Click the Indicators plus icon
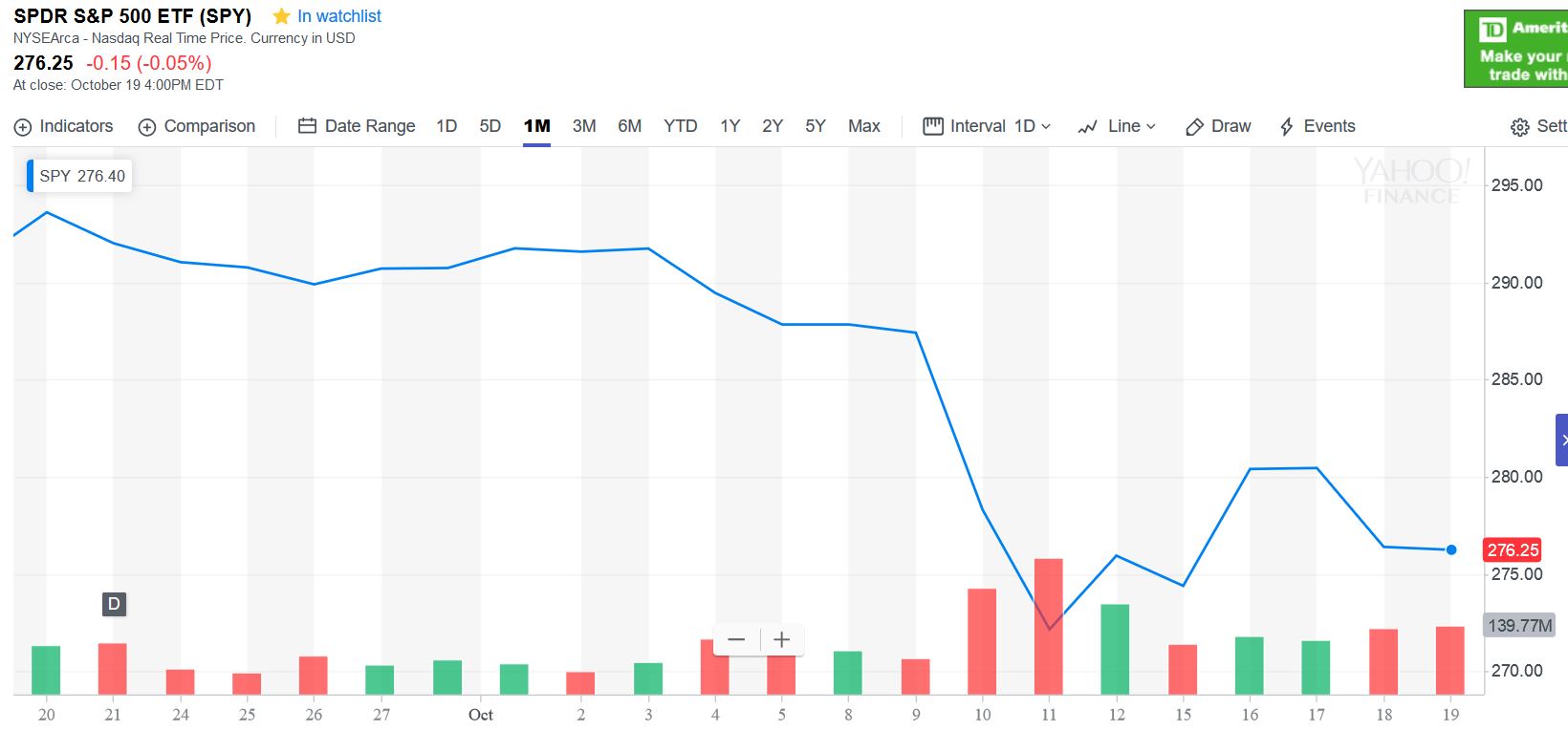Screen dimensions: 1568x731 (x=23, y=127)
